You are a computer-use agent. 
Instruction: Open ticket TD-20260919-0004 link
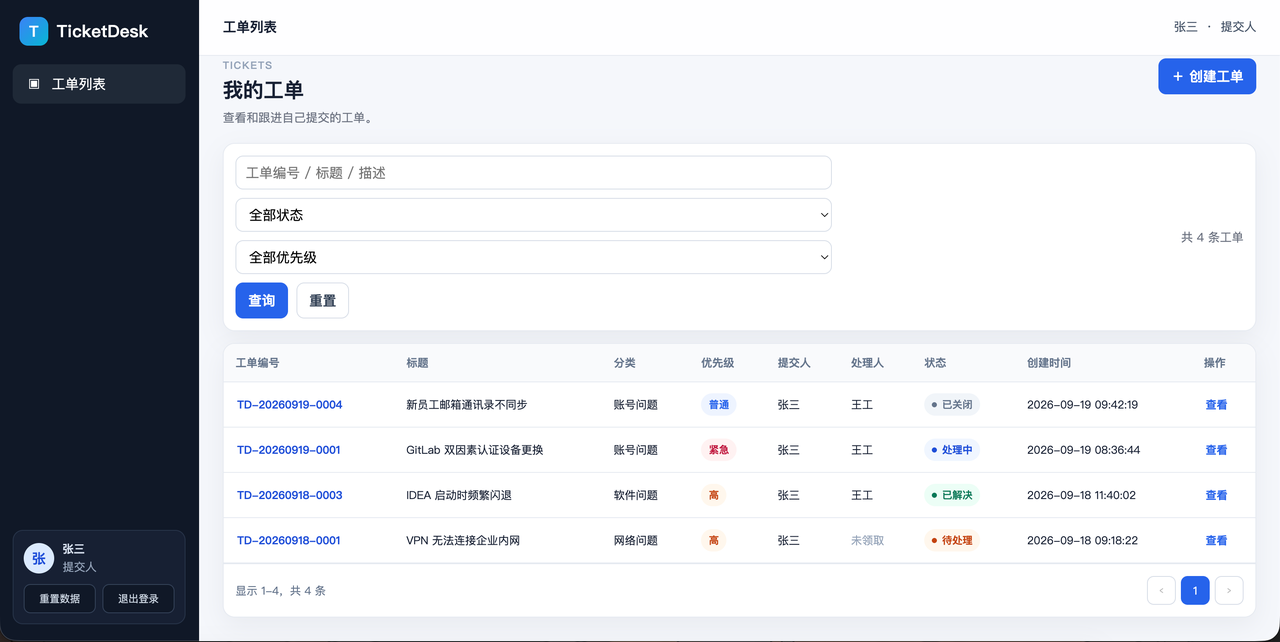pos(290,405)
